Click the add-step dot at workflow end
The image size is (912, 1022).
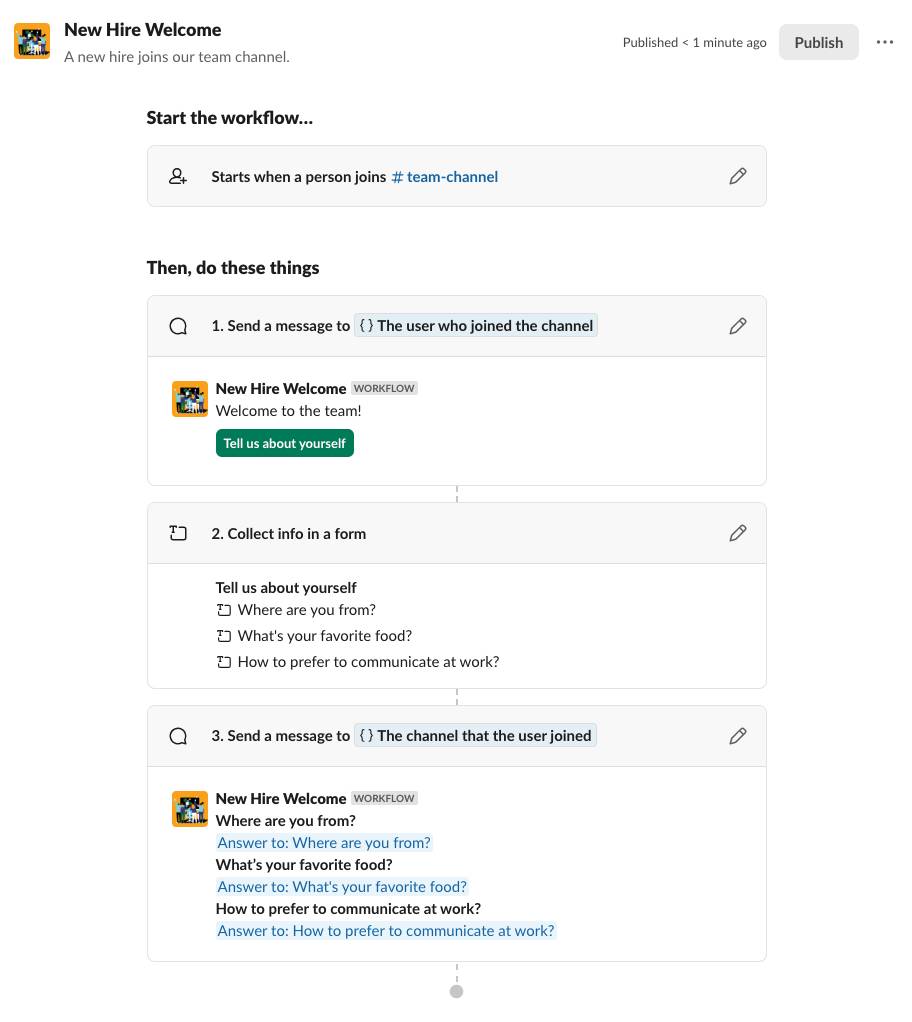point(457,991)
